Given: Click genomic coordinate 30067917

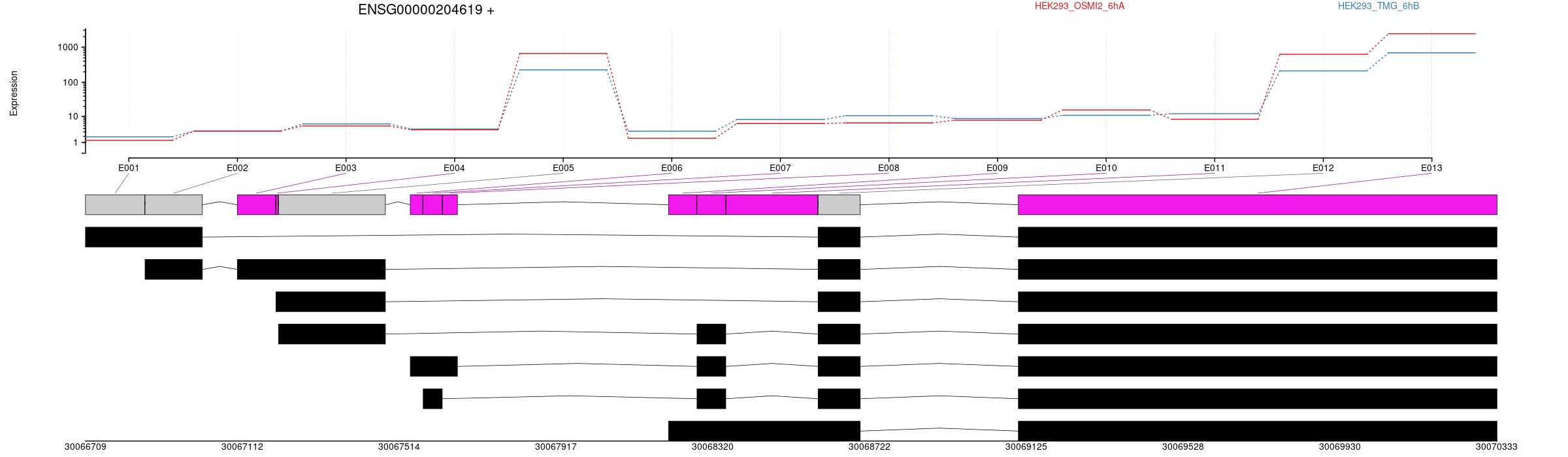Looking at the screenshot, I should pyautogui.click(x=555, y=447).
